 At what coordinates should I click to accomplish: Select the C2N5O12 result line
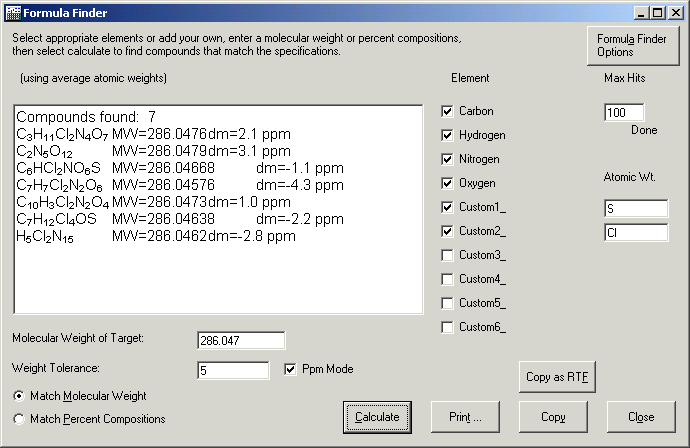point(153,151)
